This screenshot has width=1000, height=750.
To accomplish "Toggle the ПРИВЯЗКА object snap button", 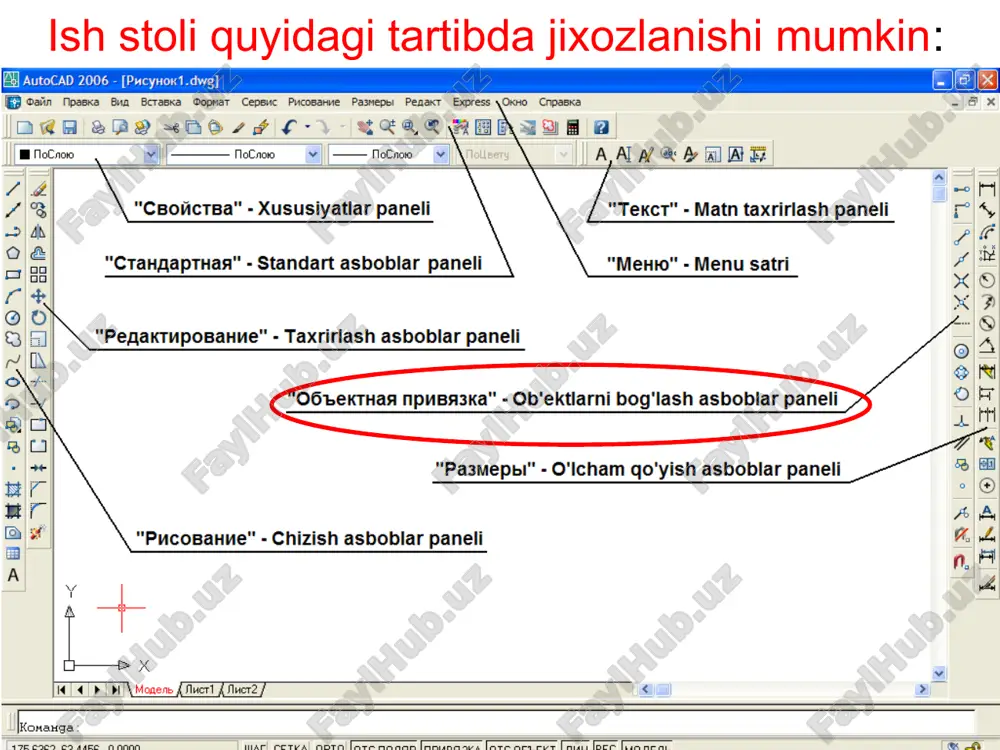I will pyautogui.click(x=452, y=746).
